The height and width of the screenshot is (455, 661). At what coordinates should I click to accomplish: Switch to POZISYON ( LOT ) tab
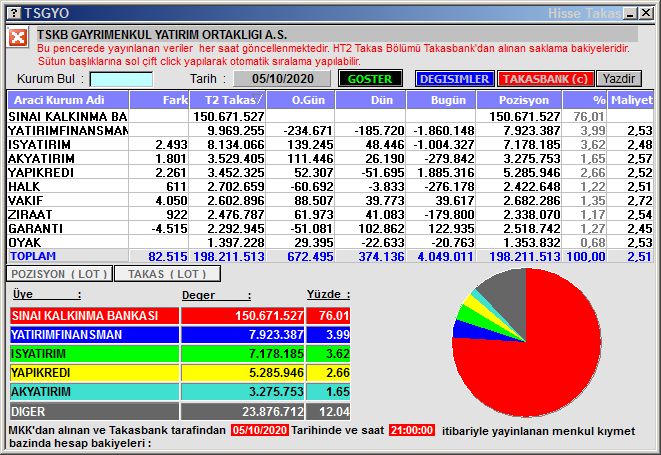(59, 274)
